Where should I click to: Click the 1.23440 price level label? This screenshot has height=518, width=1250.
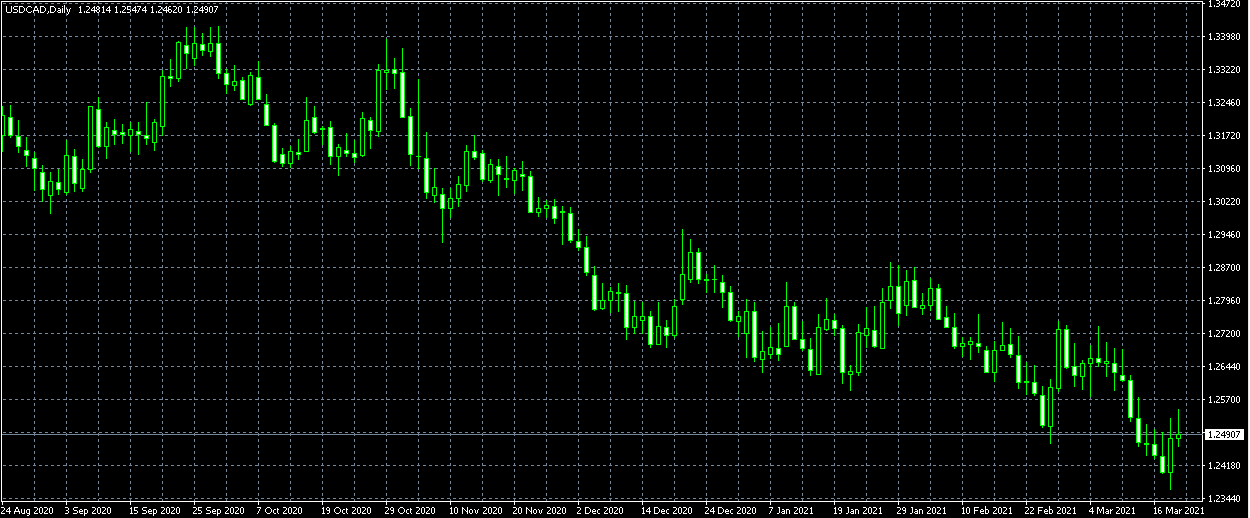click(1225, 499)
